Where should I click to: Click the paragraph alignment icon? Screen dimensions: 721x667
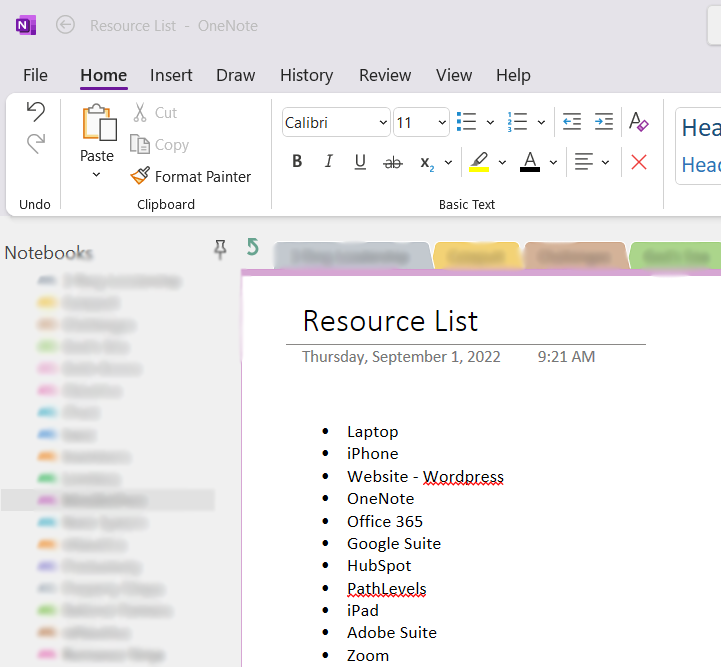pos(584,162)
